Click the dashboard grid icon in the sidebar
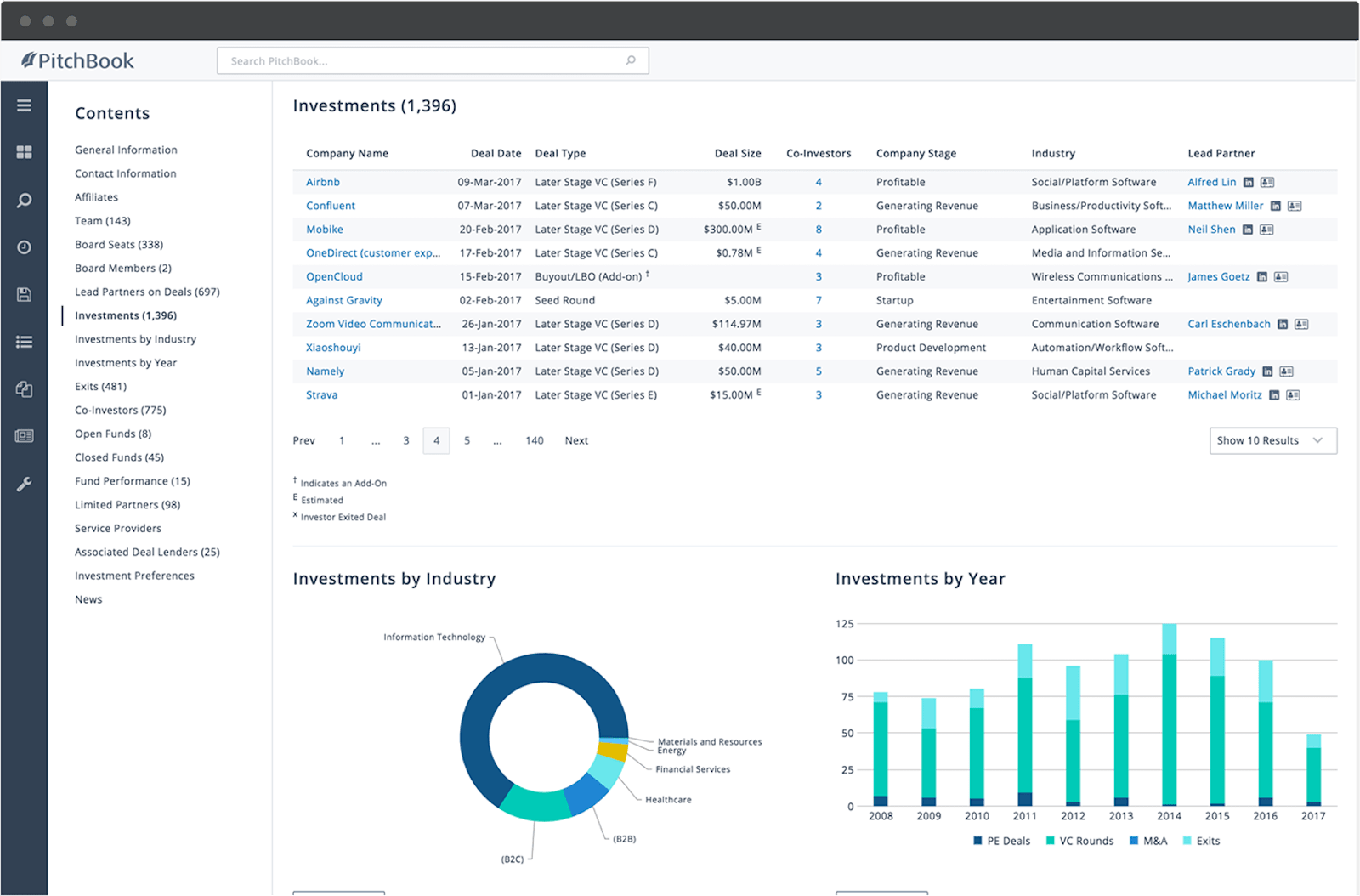The image size is (1360, 896). coord(24,152)
